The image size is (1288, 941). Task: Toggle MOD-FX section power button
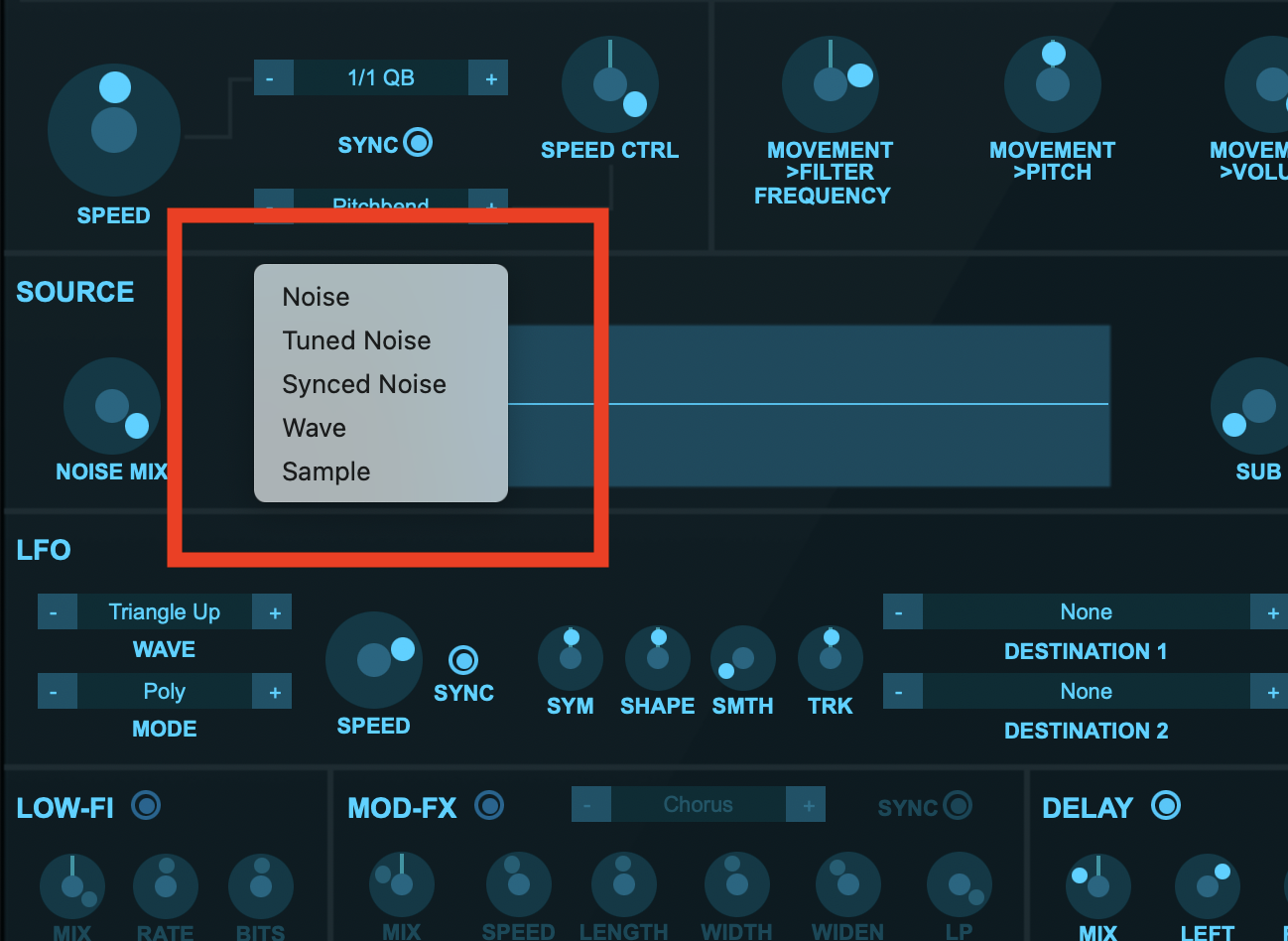(489, 805)
